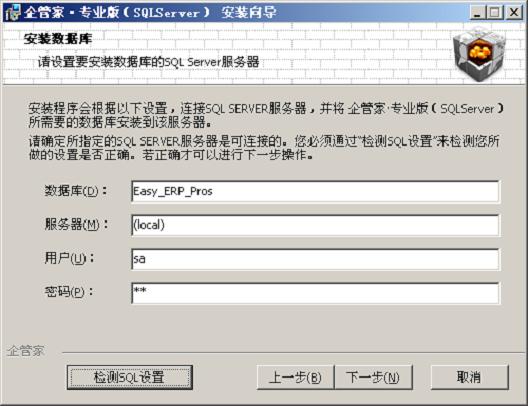This screenshot has height=406, width=528.
Task: Click the 安装数据库 heading text
Action: tap(58, 39)
